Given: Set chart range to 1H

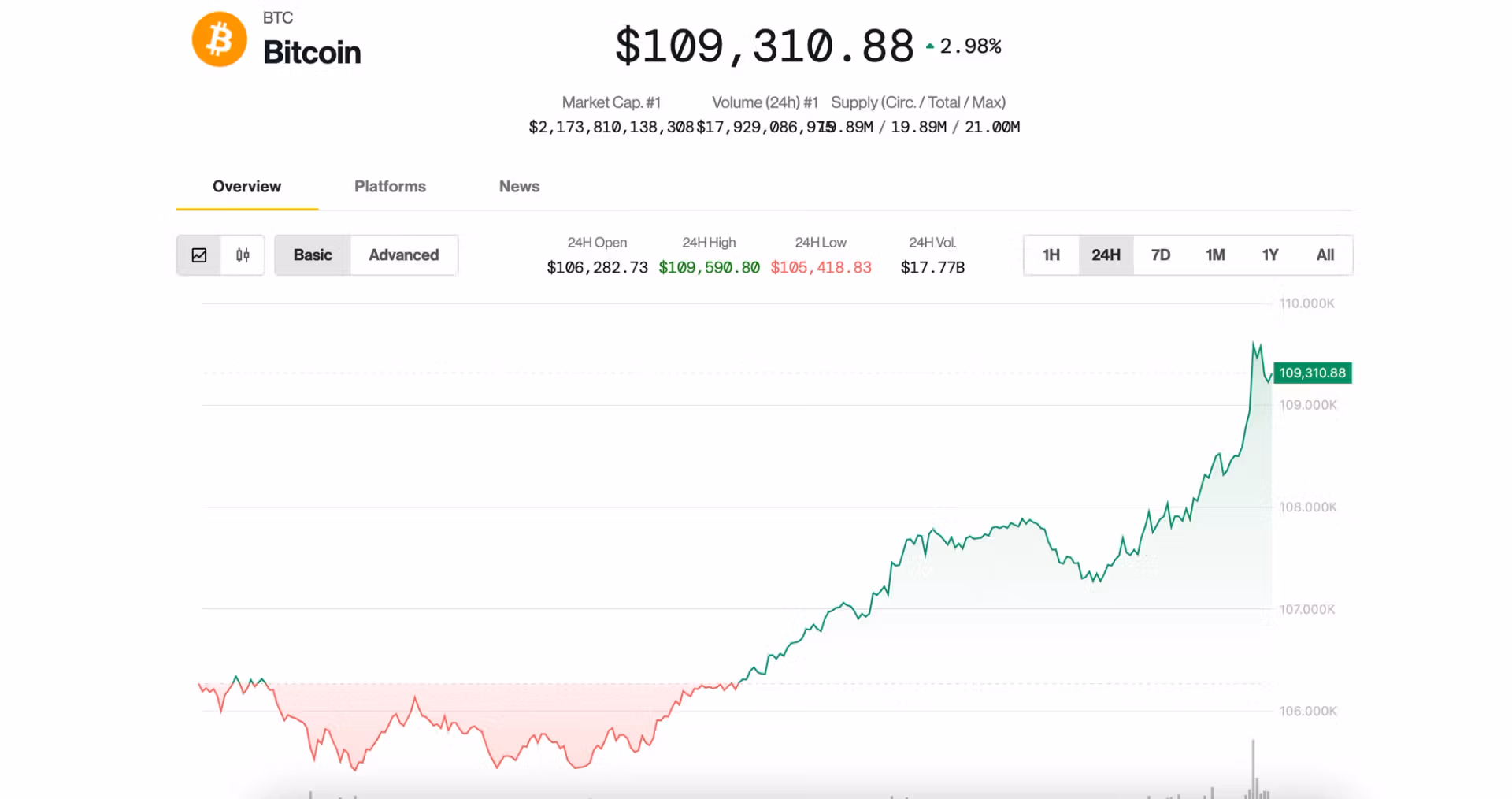Looking at the screenshot, I should (x=1051, y=255).
